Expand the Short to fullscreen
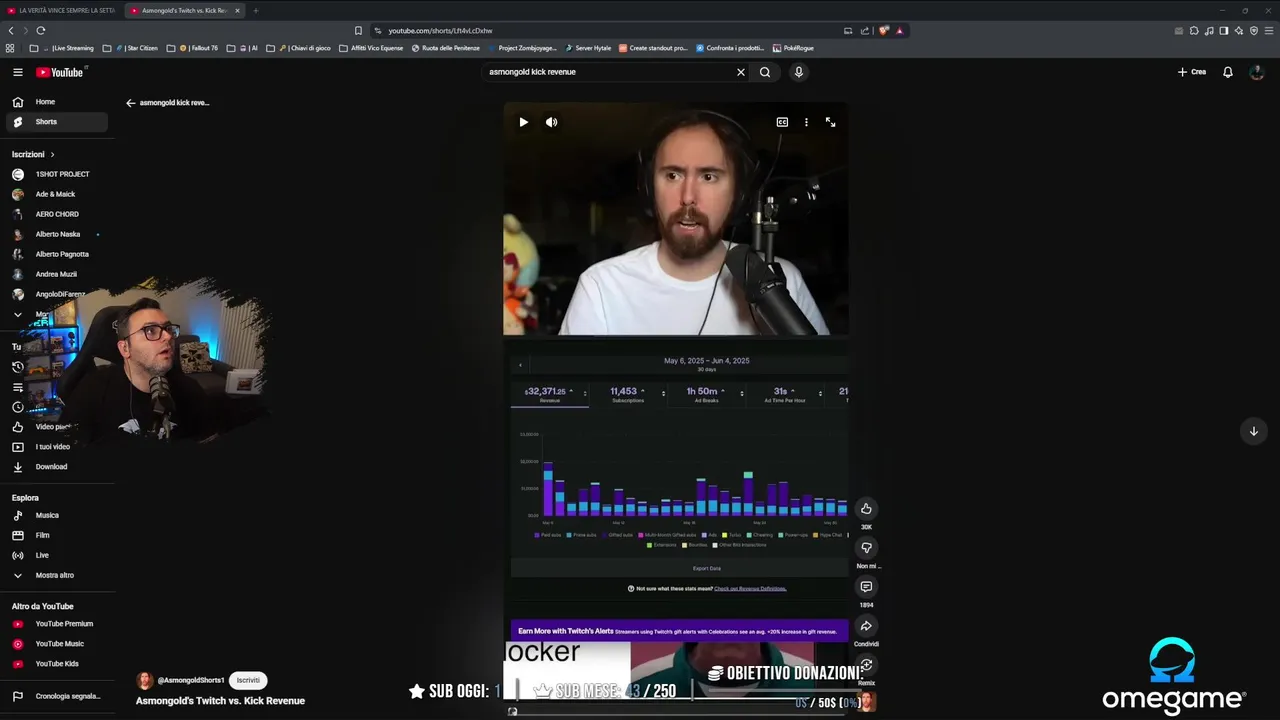This screenshot has height=720, width=1280. [830, 122]
